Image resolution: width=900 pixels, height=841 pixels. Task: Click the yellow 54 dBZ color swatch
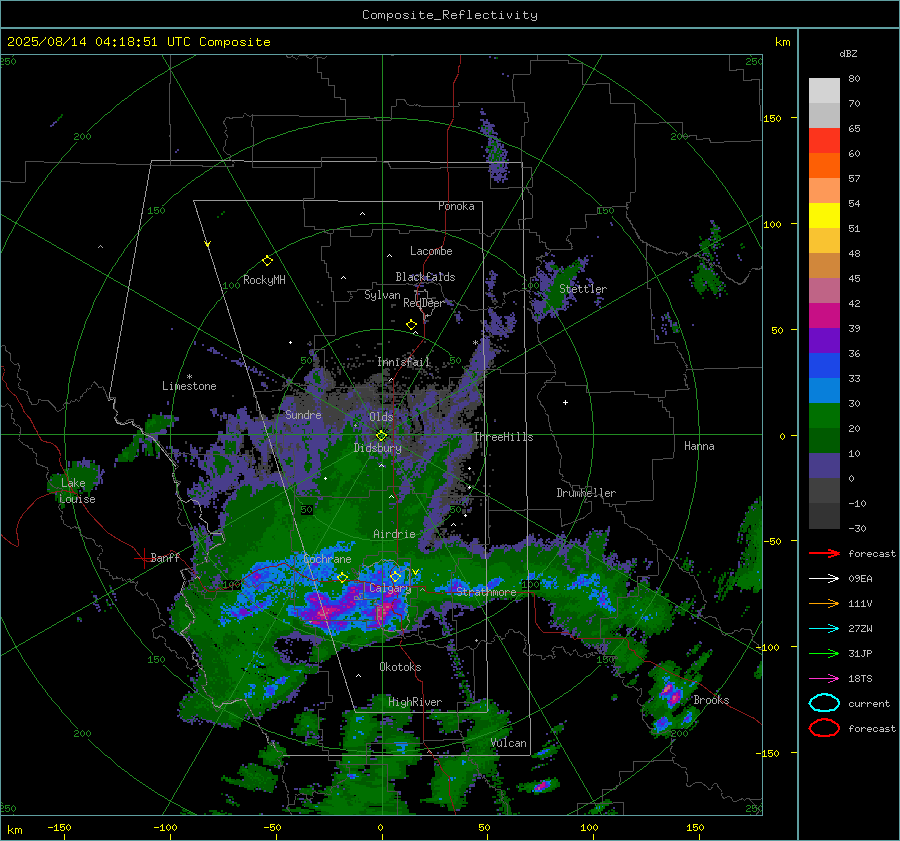click(824, 215)
